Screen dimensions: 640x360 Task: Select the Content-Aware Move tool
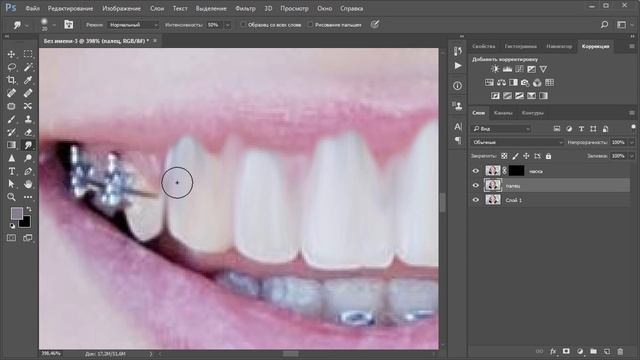(28, 106)
